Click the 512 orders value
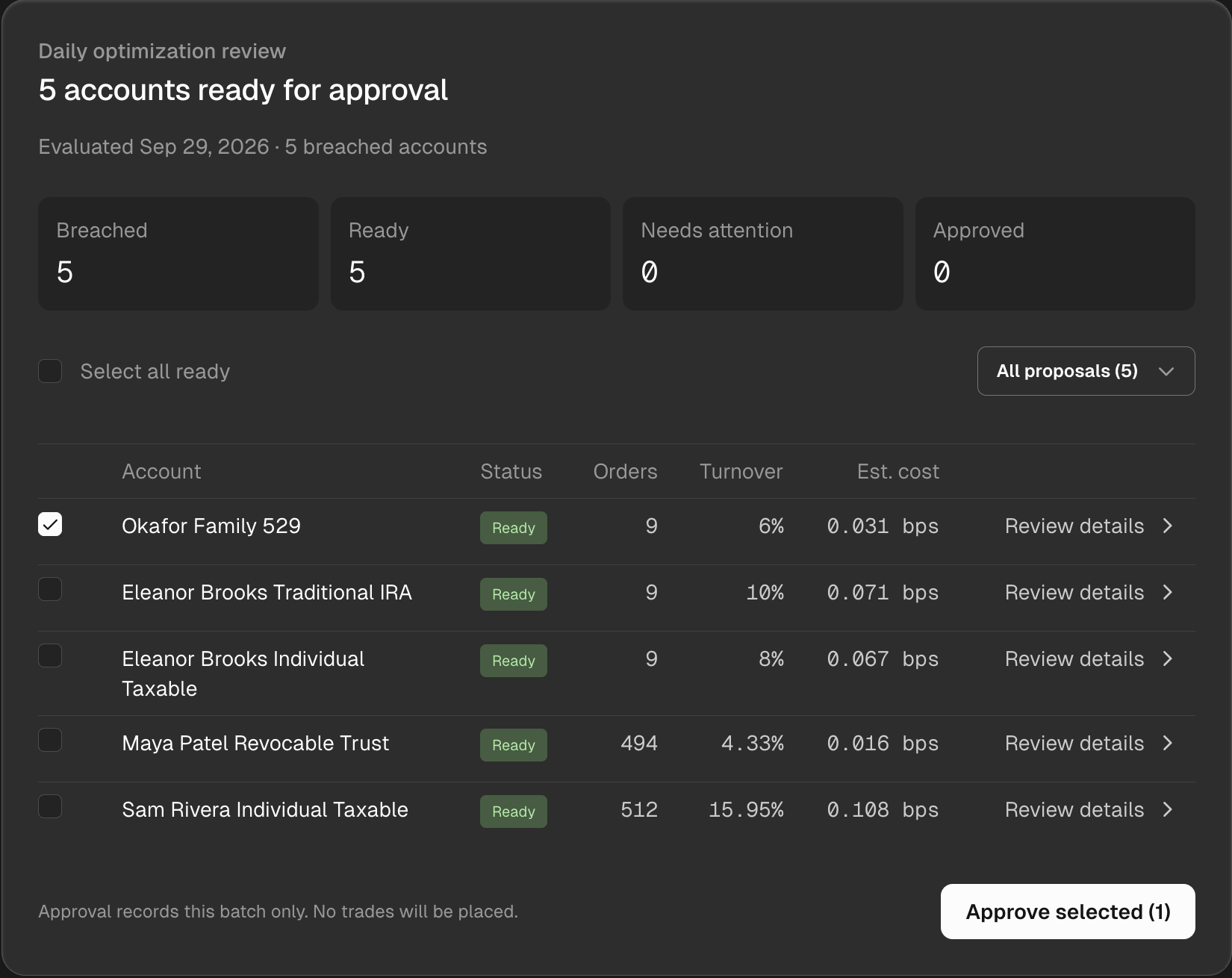The width and height of the screenshot is (1232, 978). [639, 810]
